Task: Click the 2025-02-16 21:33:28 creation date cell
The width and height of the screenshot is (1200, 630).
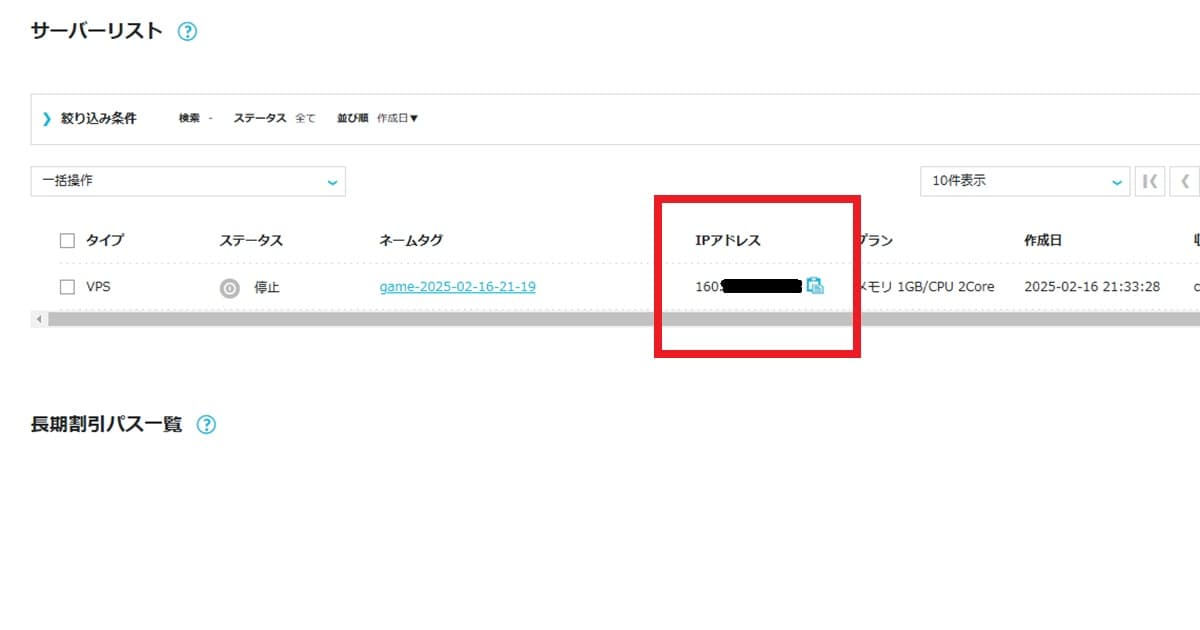Action: [x=1092, y=287]
